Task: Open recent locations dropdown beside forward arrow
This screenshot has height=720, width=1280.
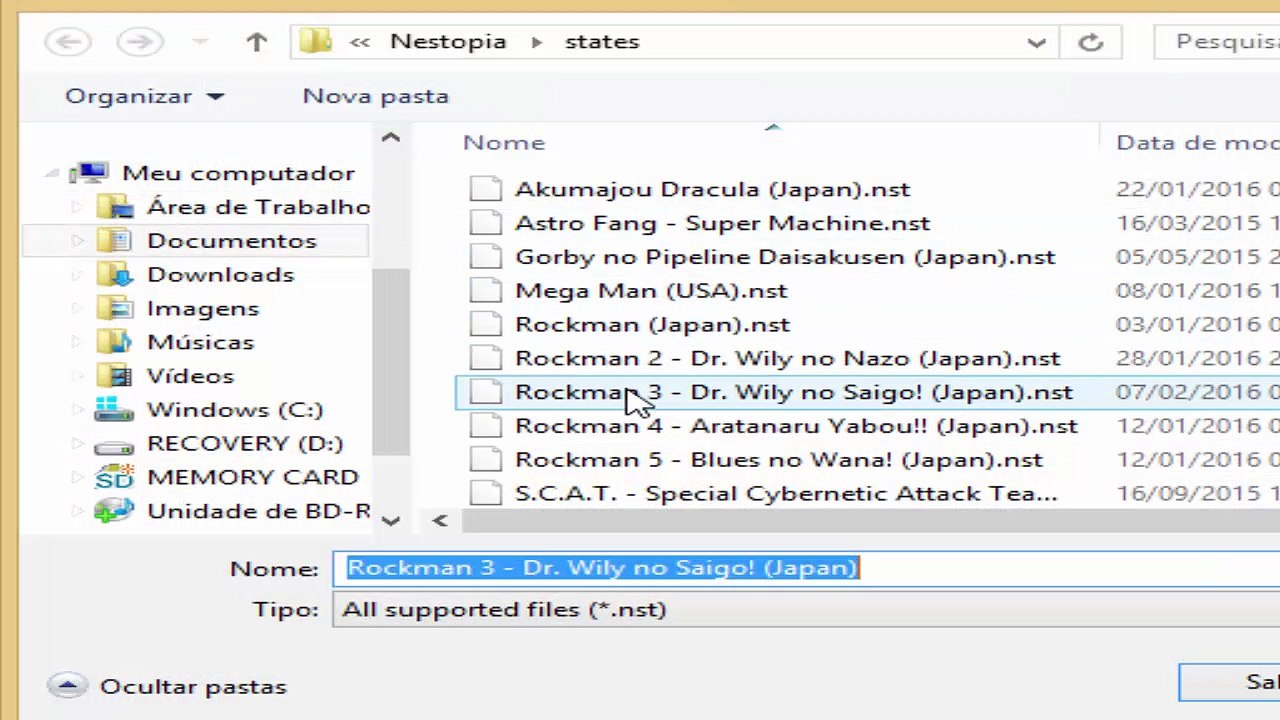Action: coord(200,42)
